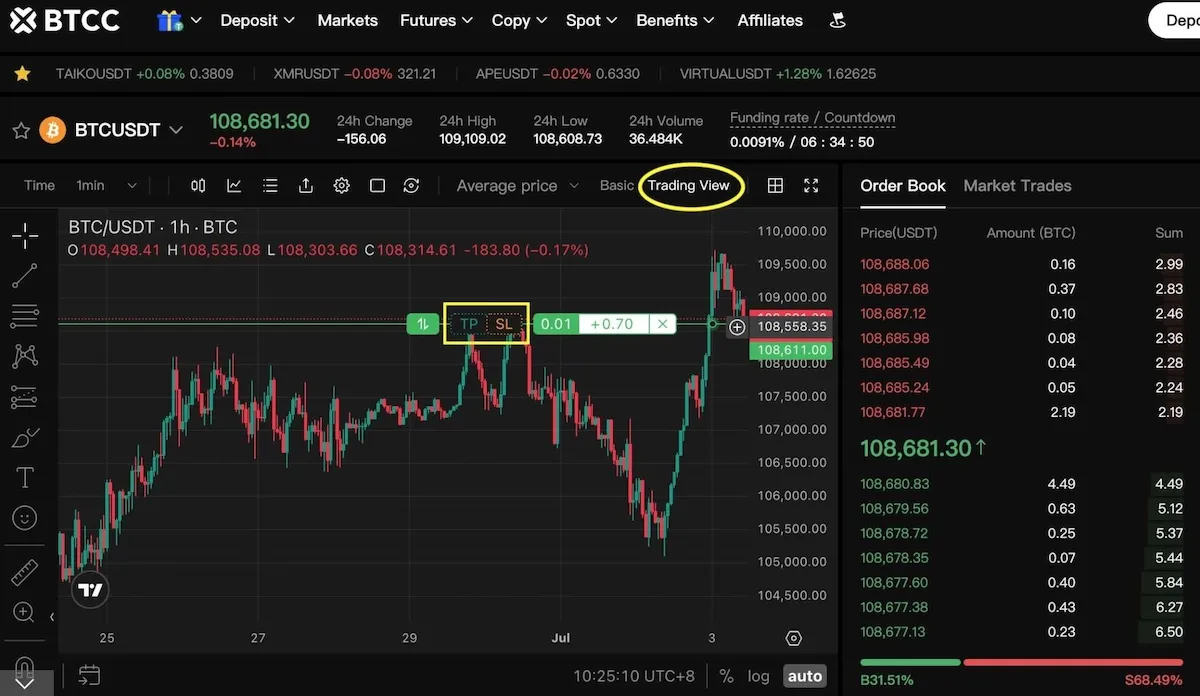Click the go-to-date calendar icon
1200x696 pixels.
coord(89,675)
